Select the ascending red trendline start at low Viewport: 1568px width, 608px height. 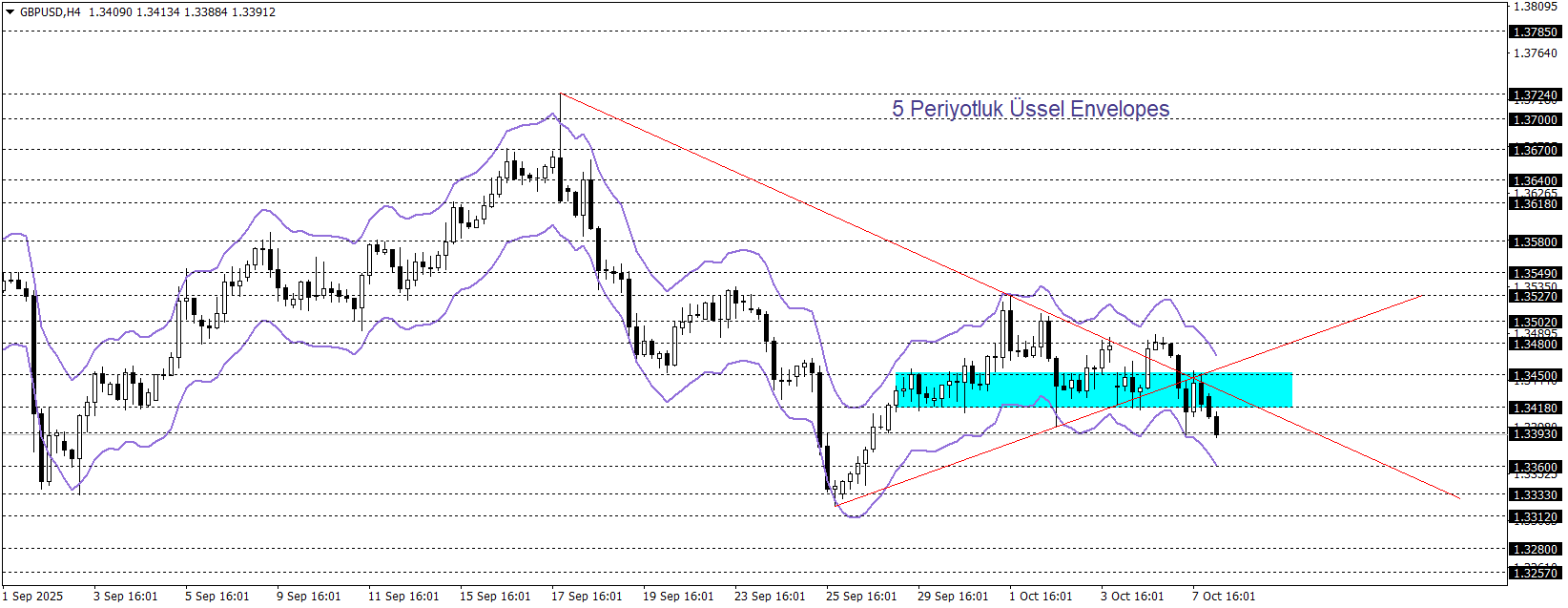pyautogui.click(x=836, y=505)
